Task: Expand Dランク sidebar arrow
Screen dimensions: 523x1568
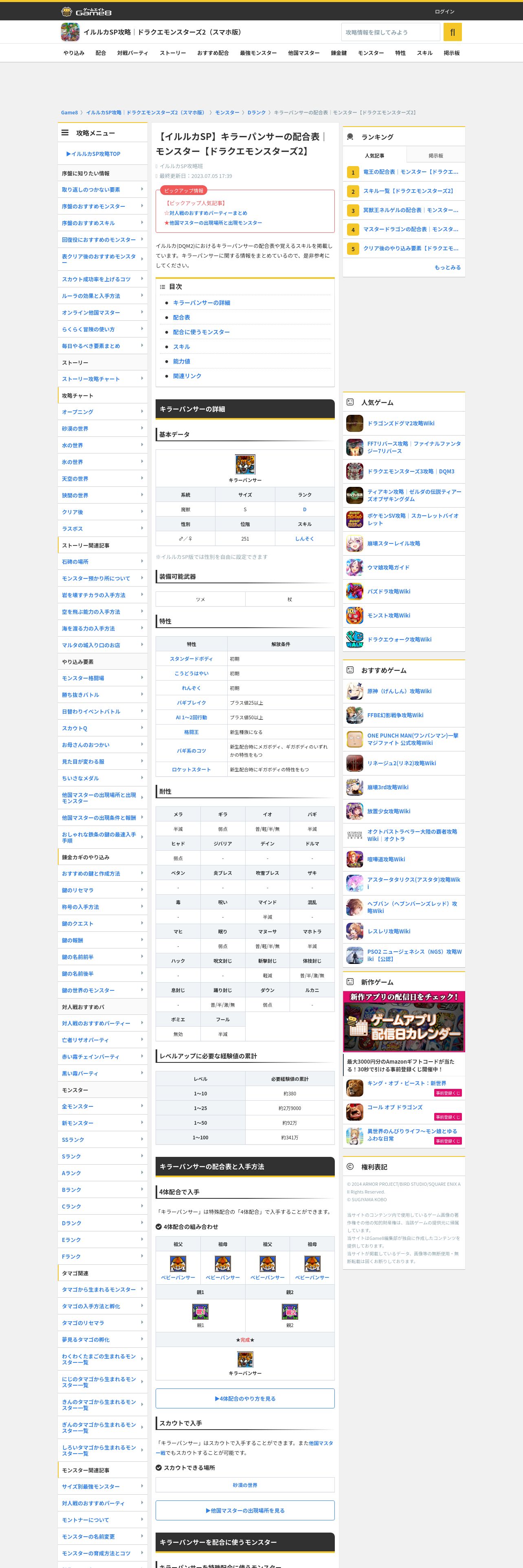Action: coord(142,1223)
